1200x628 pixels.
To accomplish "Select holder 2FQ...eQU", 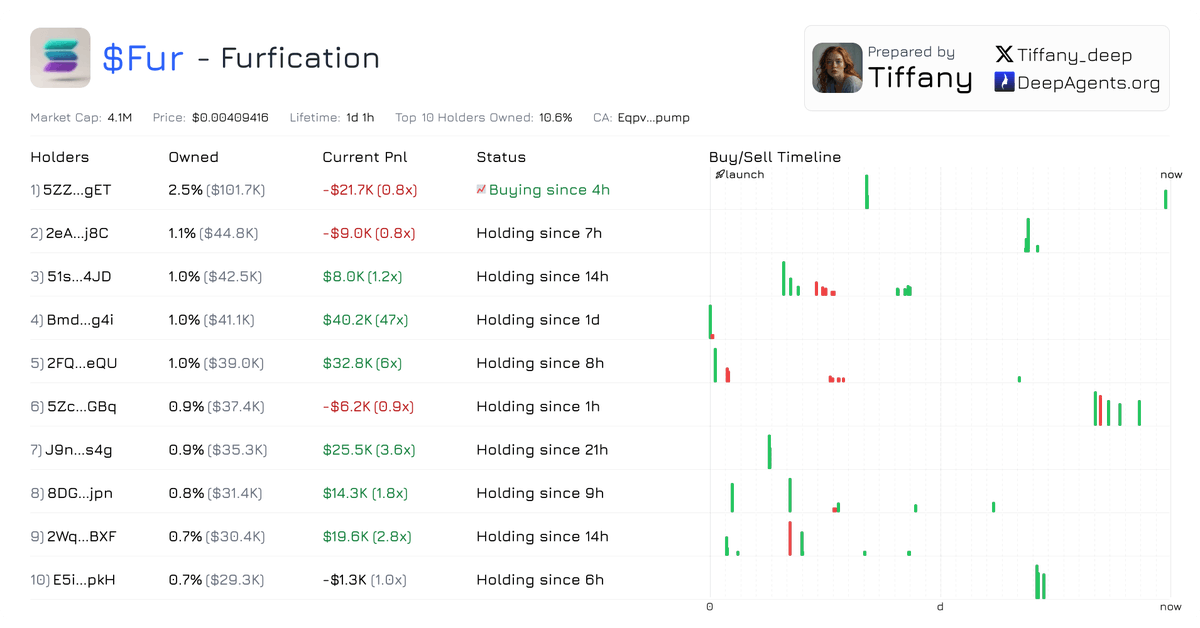I will [x=82, y=363].
